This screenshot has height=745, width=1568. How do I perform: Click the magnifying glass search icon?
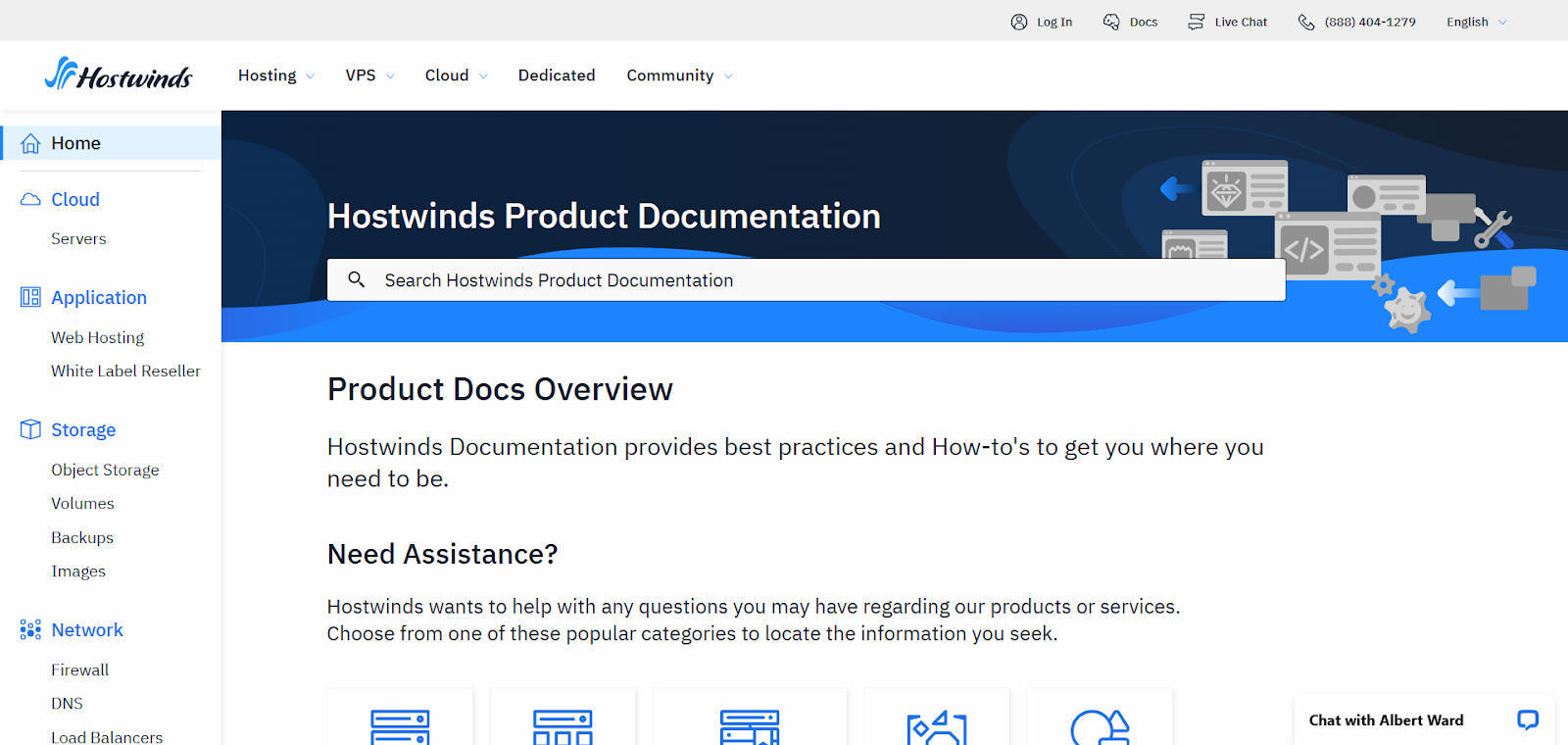click(x=357, y=279)
